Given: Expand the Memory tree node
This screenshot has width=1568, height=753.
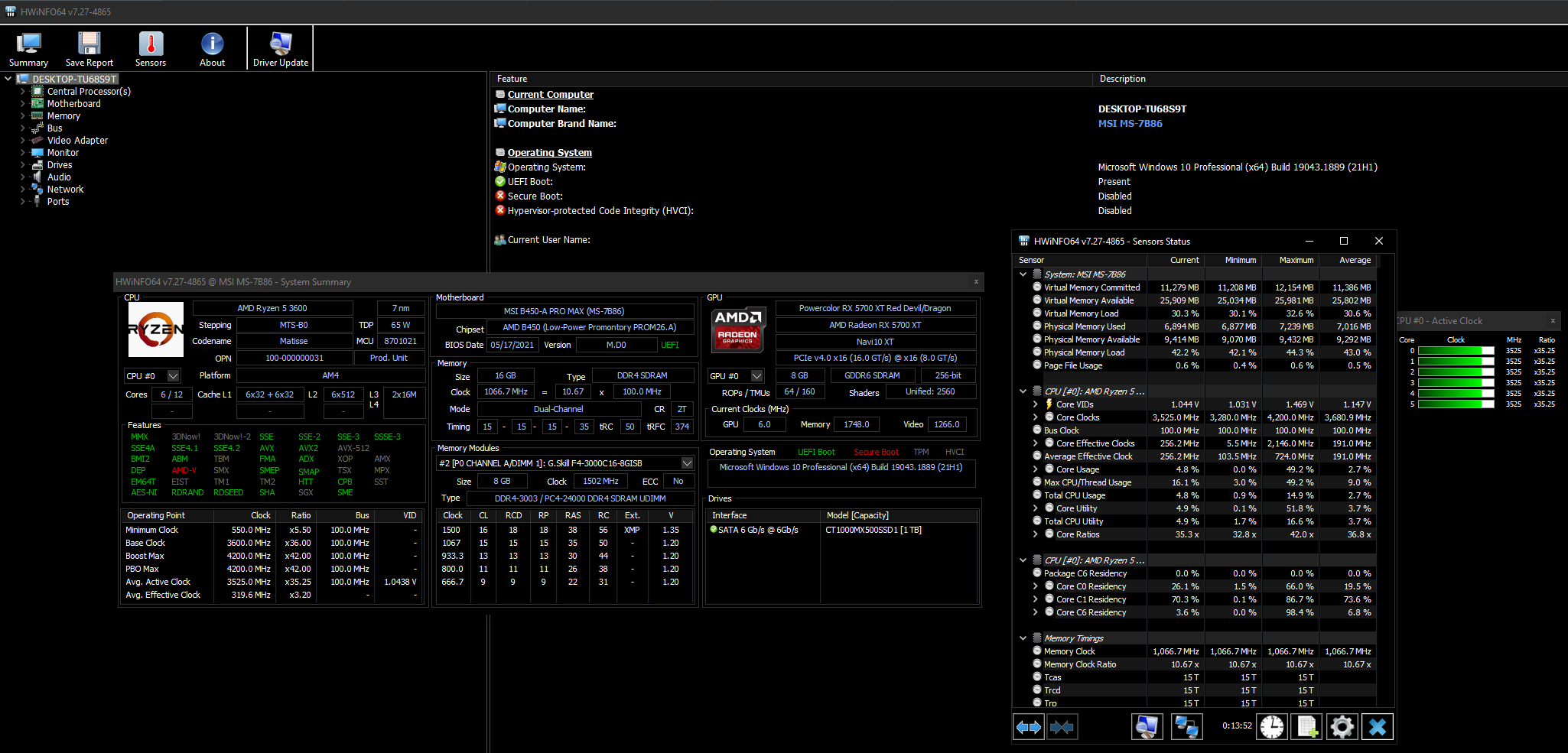Looking at the screenshot, I should (23, 116).
